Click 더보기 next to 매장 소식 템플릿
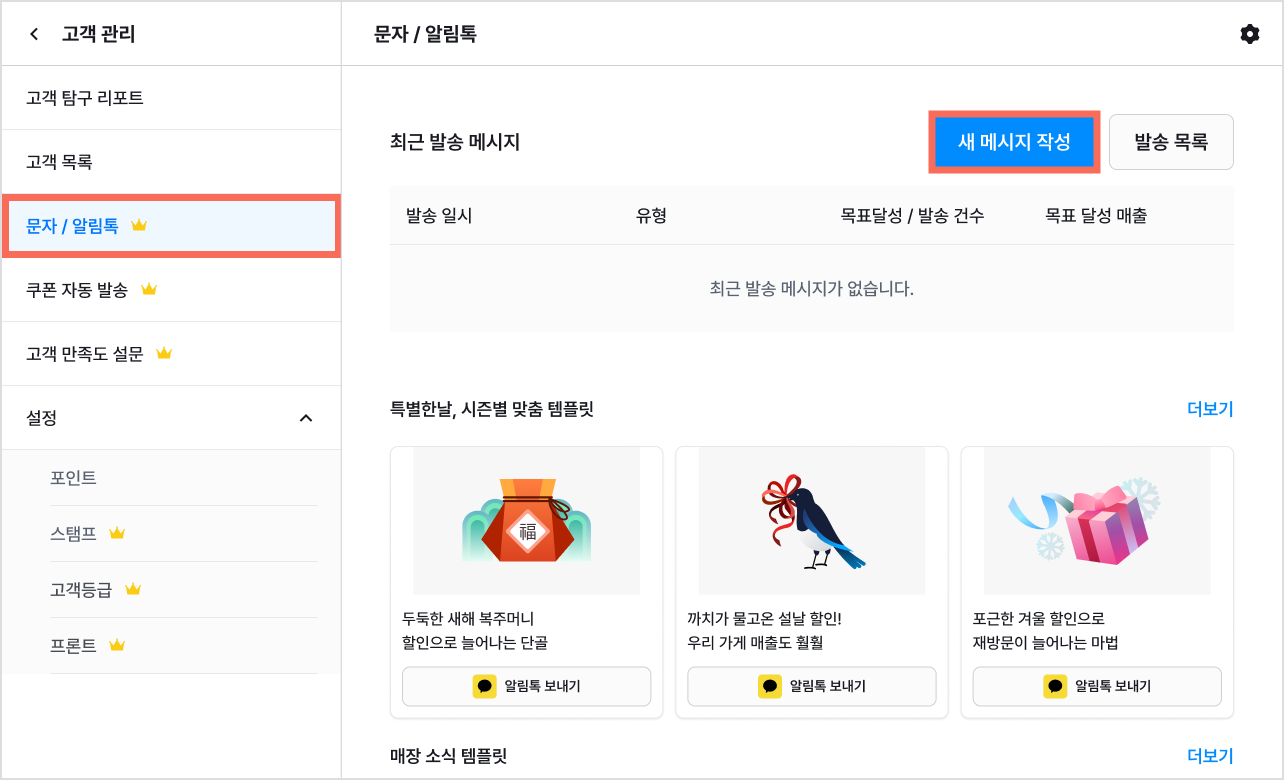The width and height of the screenshot is (1284, 780). [x=1210, y=756]
